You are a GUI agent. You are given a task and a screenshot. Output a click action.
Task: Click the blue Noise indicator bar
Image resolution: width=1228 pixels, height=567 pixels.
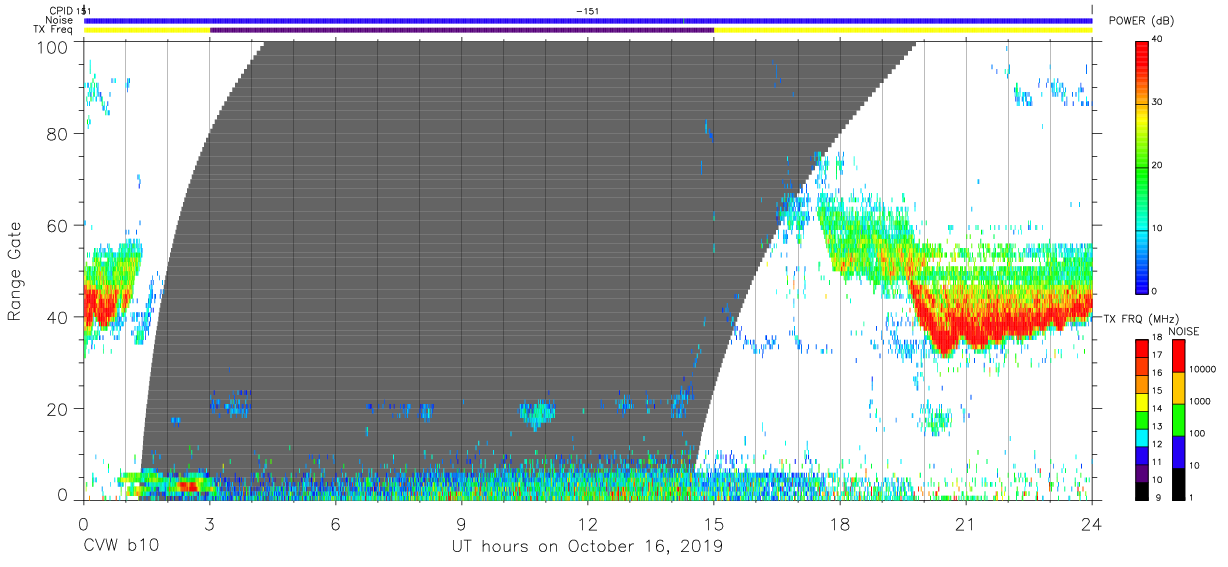click(588, 20)
